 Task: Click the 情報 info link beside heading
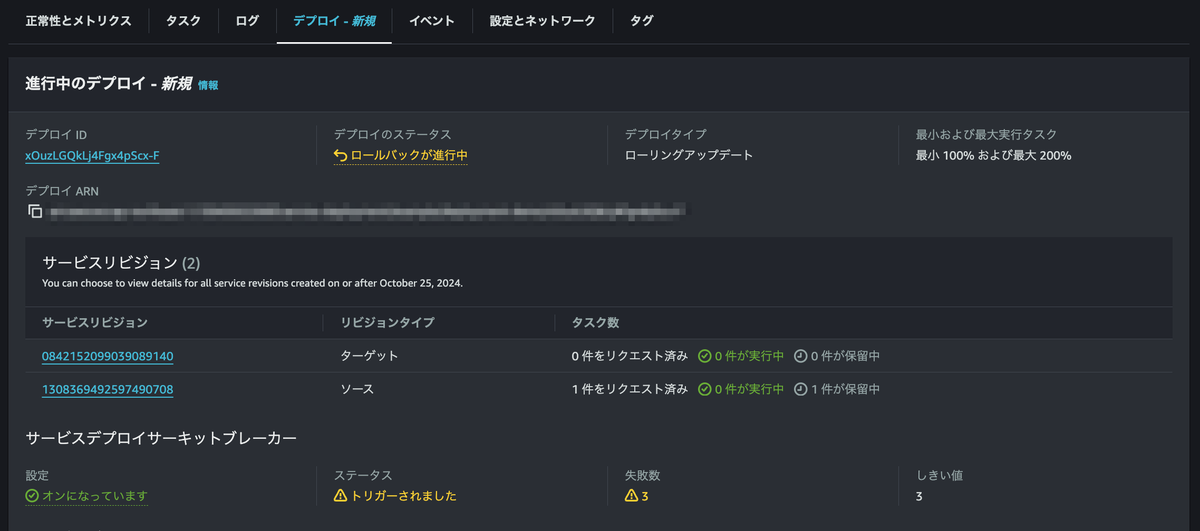(208, 86)
